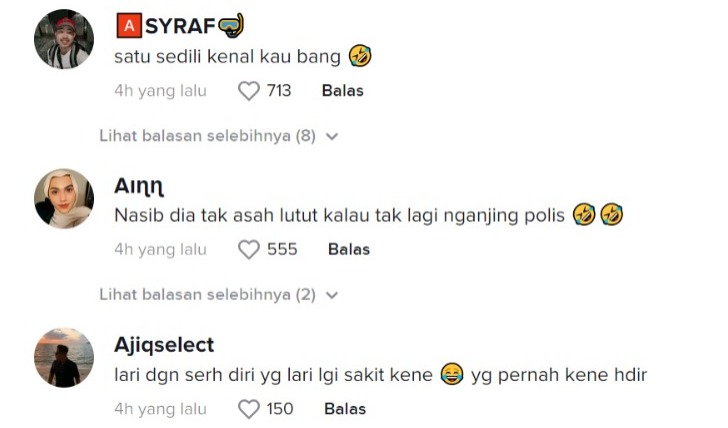Reply to SYRAF's comment via Balas

pos(342,91)
